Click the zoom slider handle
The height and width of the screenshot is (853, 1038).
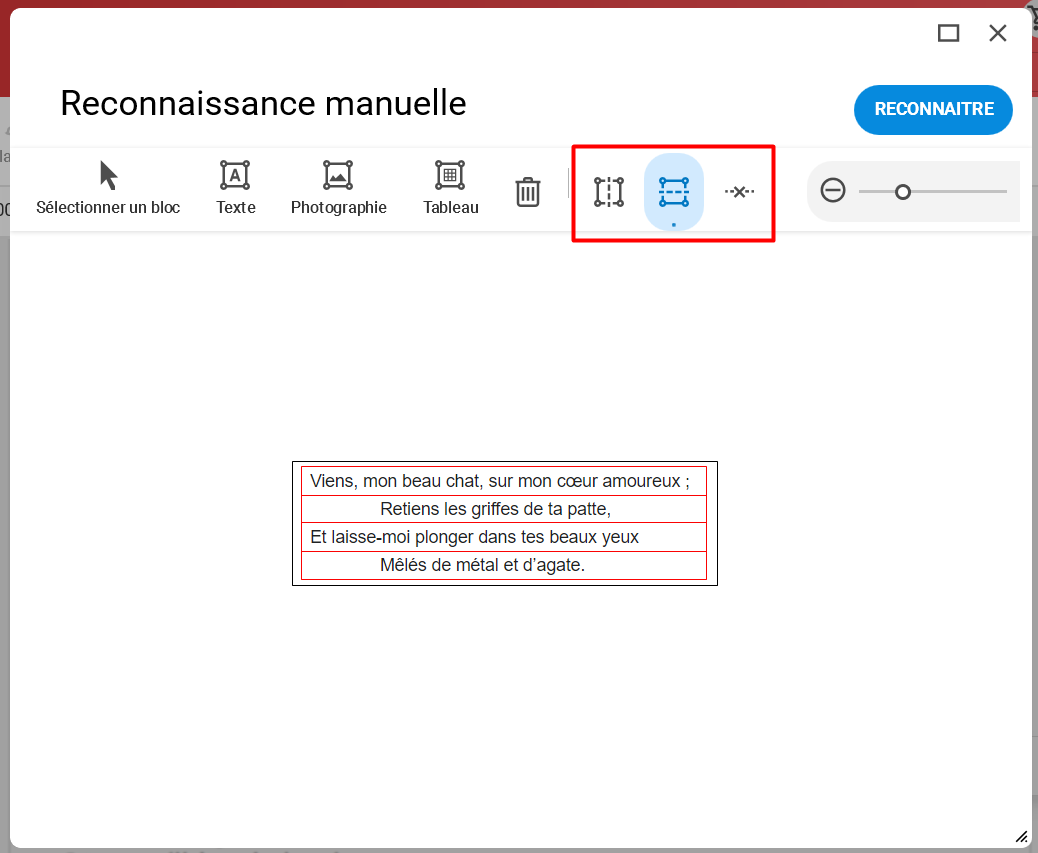(x=902, y=192)
